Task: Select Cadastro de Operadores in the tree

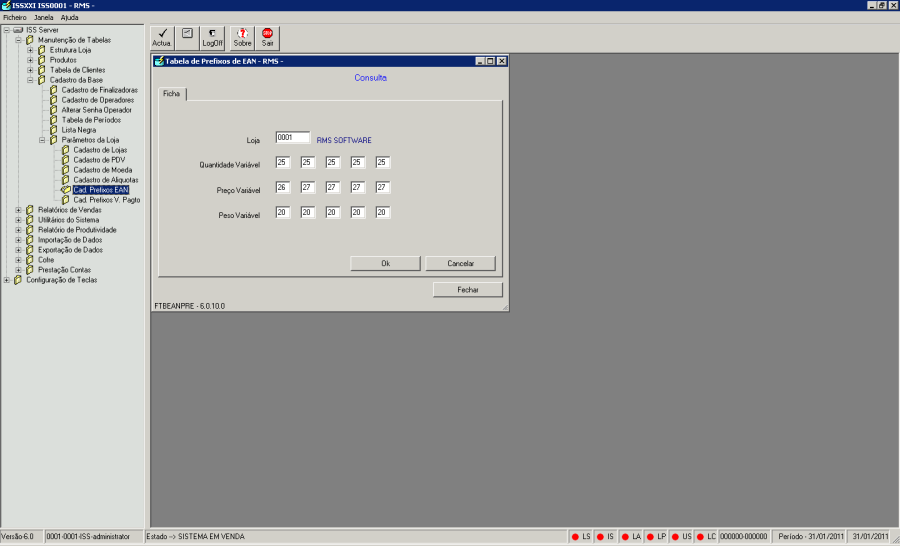Action: click(x=98, y=100)
